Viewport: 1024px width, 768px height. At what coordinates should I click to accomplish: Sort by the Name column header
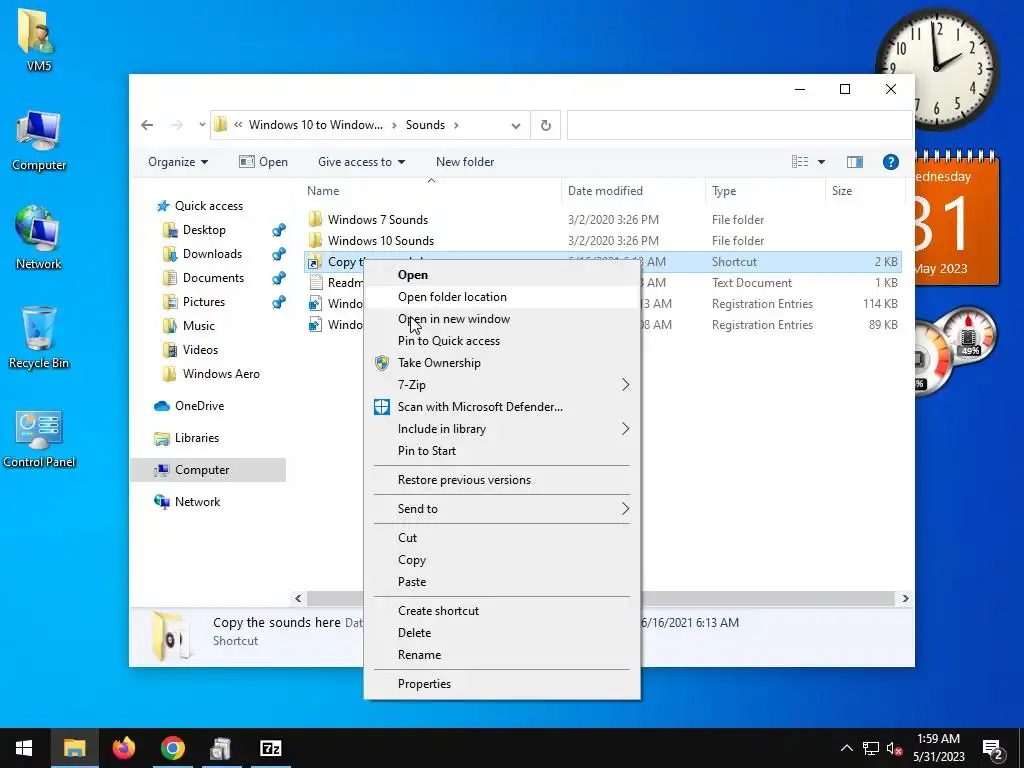point(431,191)
